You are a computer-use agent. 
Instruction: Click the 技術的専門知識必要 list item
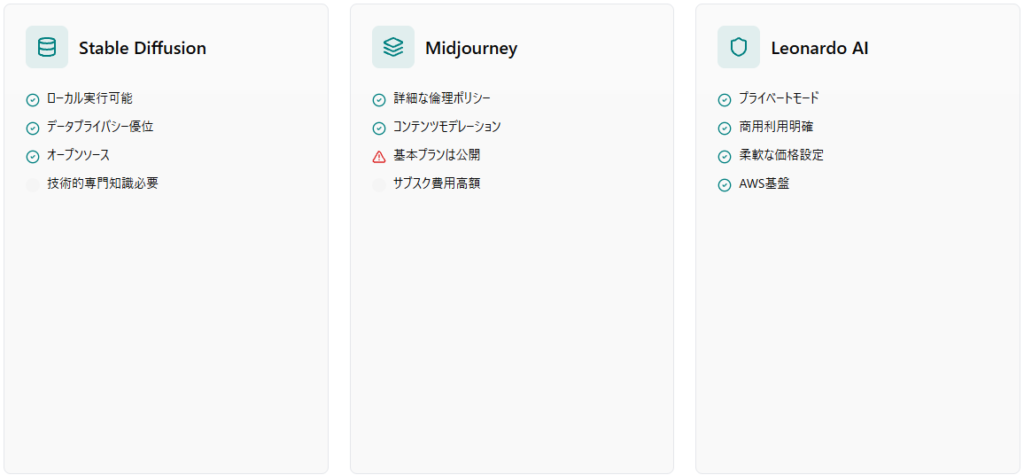(x=102, y=184)
